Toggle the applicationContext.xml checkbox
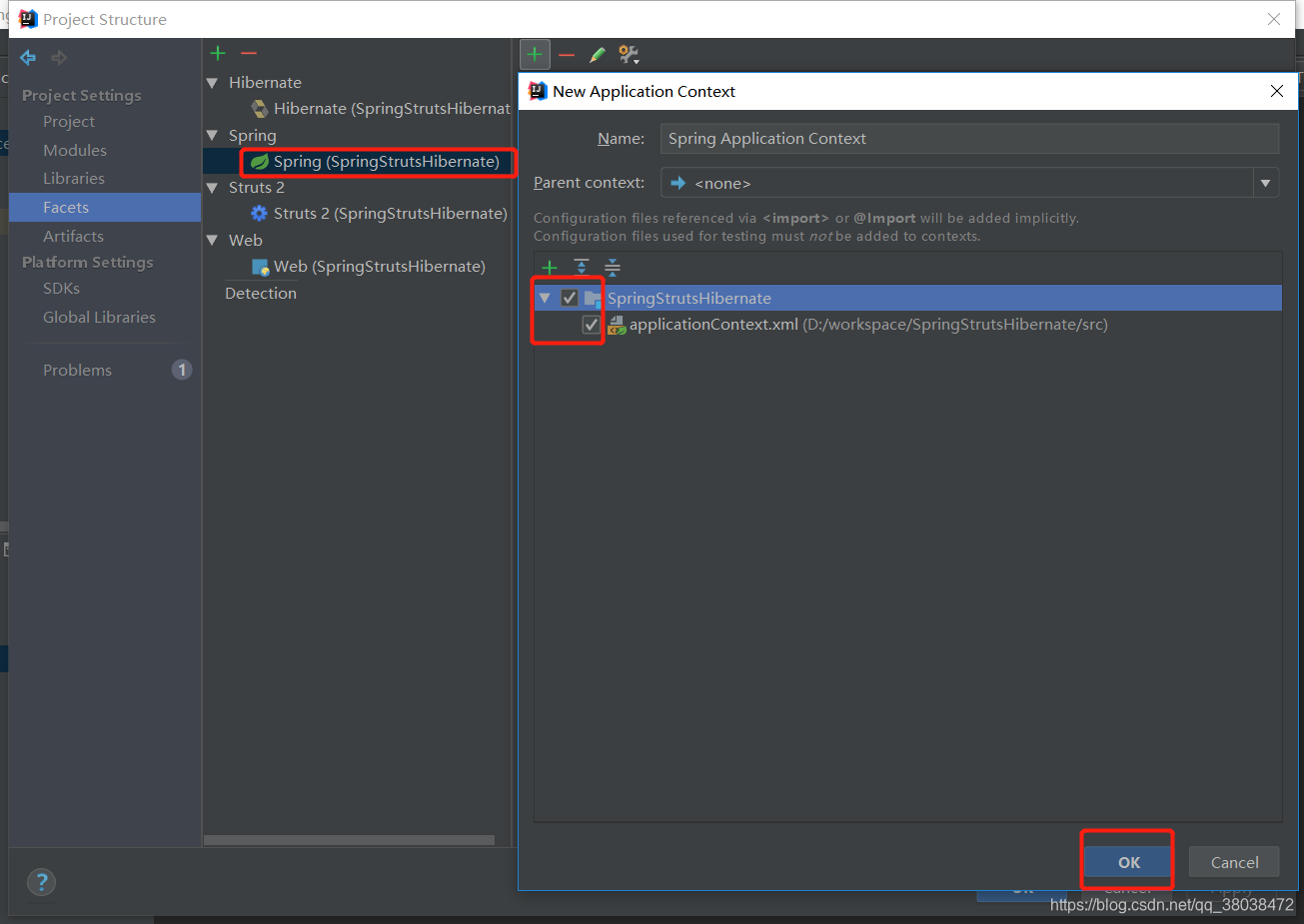 pos(592,325)
